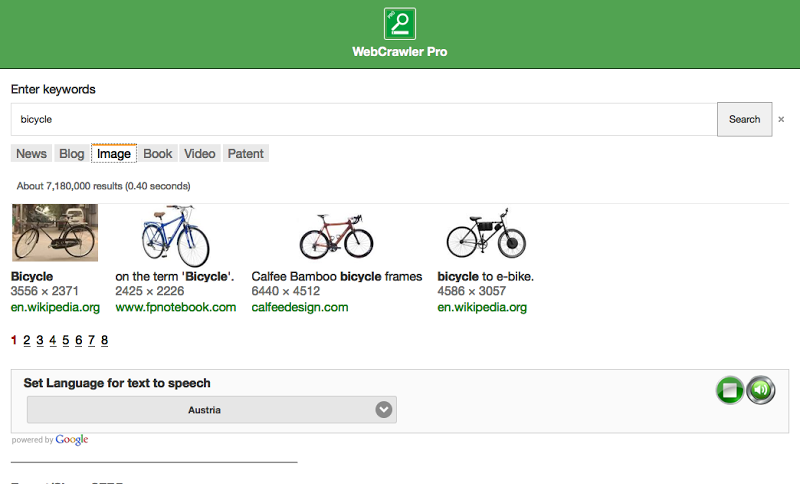This screenshot has width=800, height=484.
Task: Click the Search button
Action: 744,119
